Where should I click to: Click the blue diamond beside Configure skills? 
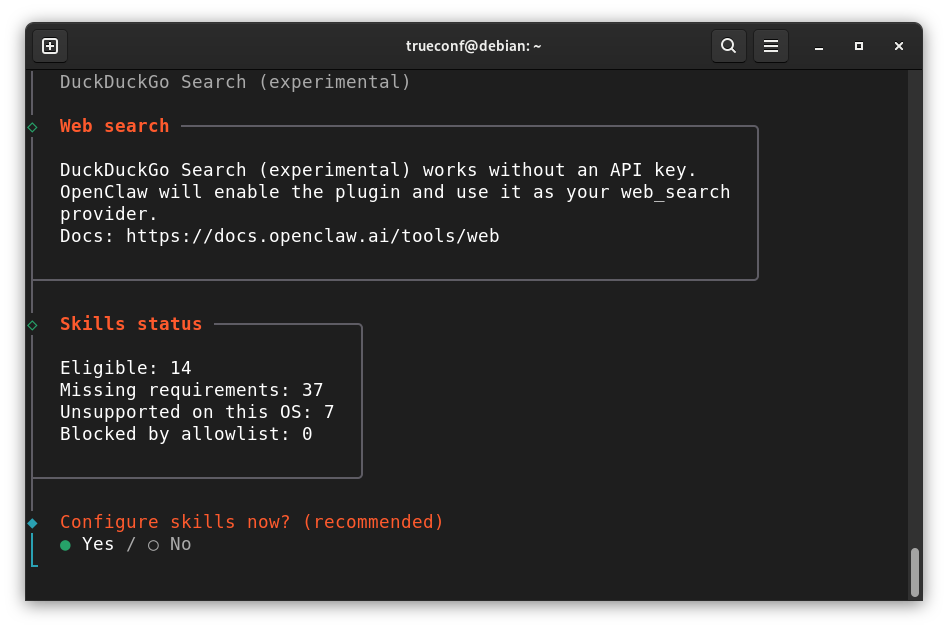click(x=33, y=523)
